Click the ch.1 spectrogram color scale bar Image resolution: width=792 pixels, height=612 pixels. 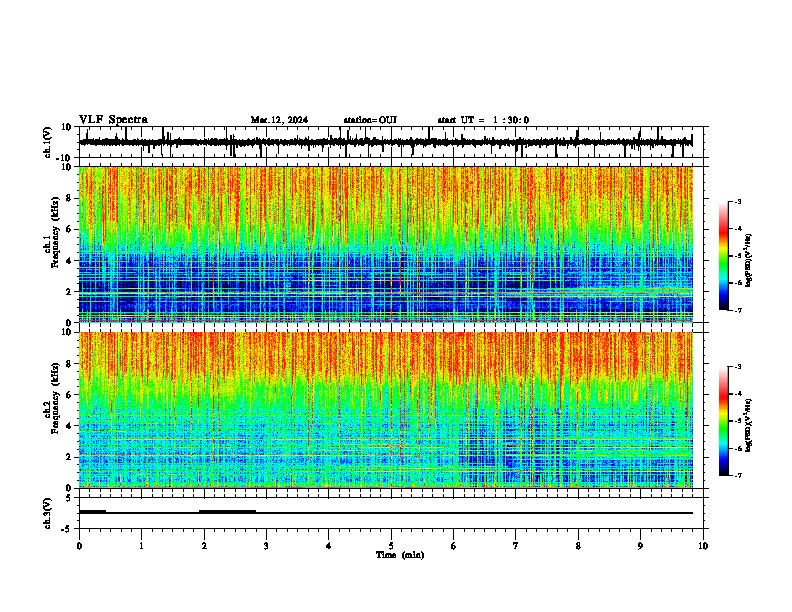[x=724, y=256]
